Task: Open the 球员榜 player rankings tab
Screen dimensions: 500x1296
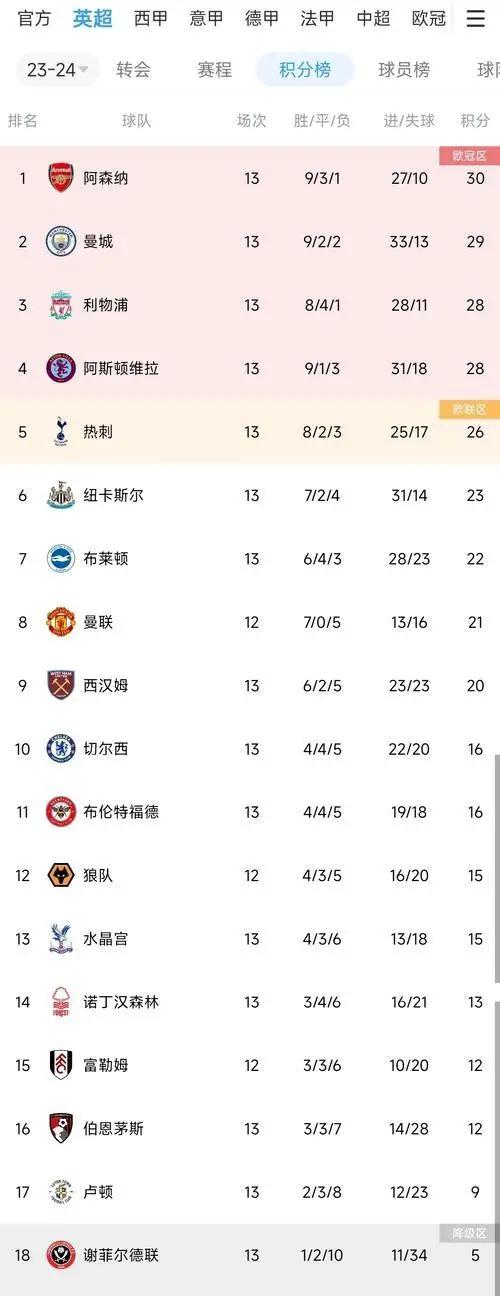Action: point(404,70)
